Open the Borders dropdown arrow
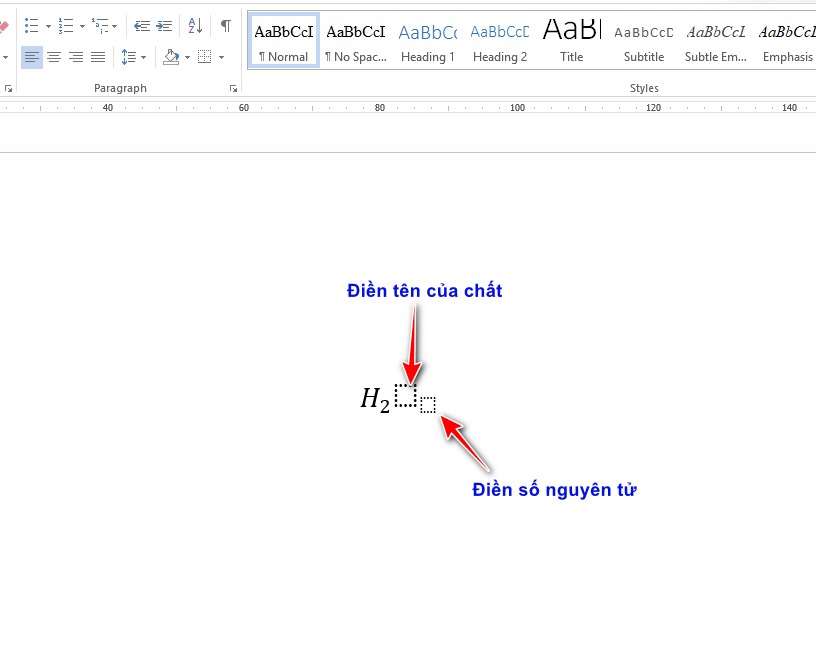Viewport: 816px width, 653px height. pyautogui.click(x=222, y=57)
